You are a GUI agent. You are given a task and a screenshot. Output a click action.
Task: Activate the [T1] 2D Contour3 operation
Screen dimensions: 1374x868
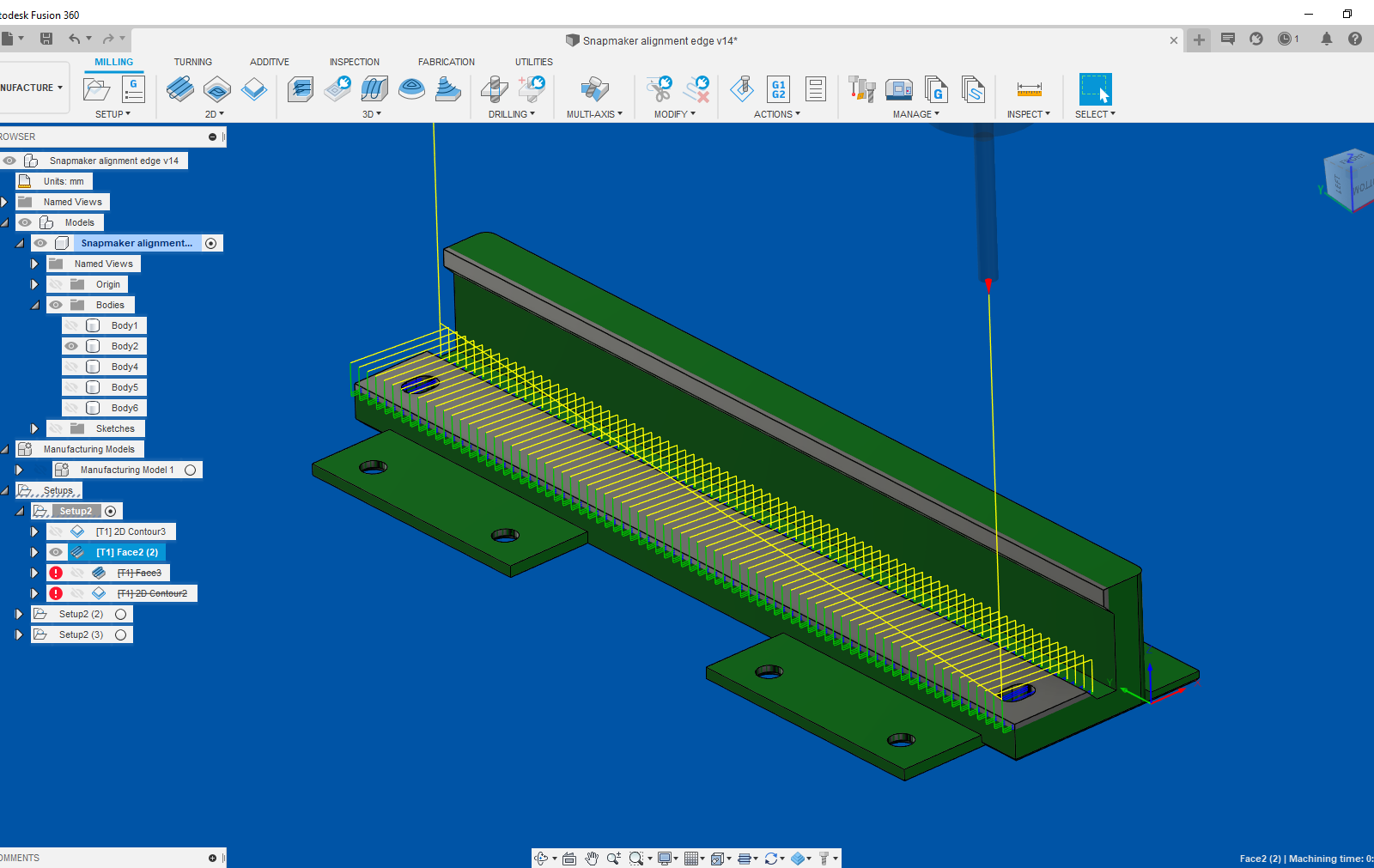(133, 531)
